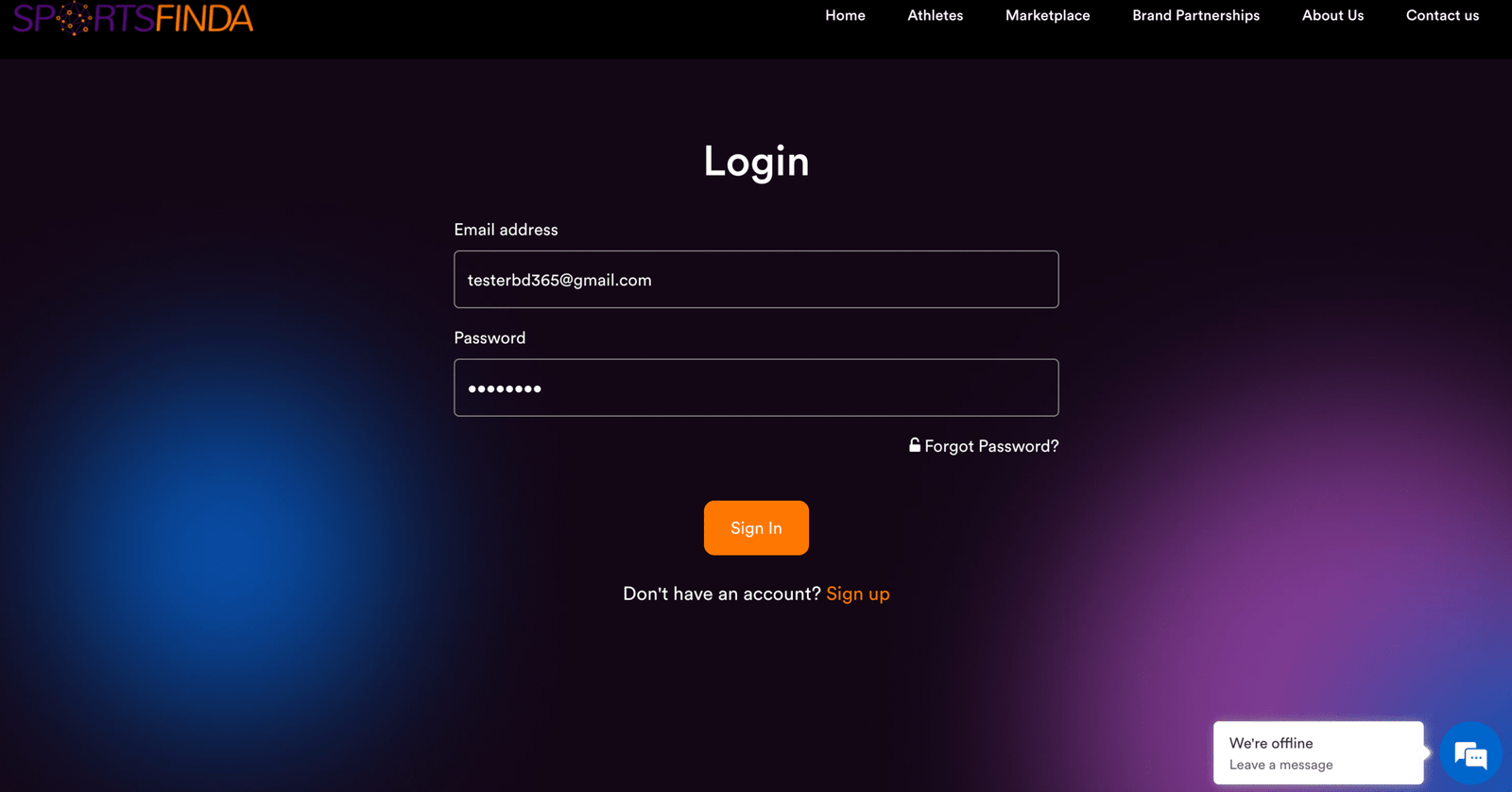Select the "Leave a message" text

pyautogui.click(x=1280, y=765)
